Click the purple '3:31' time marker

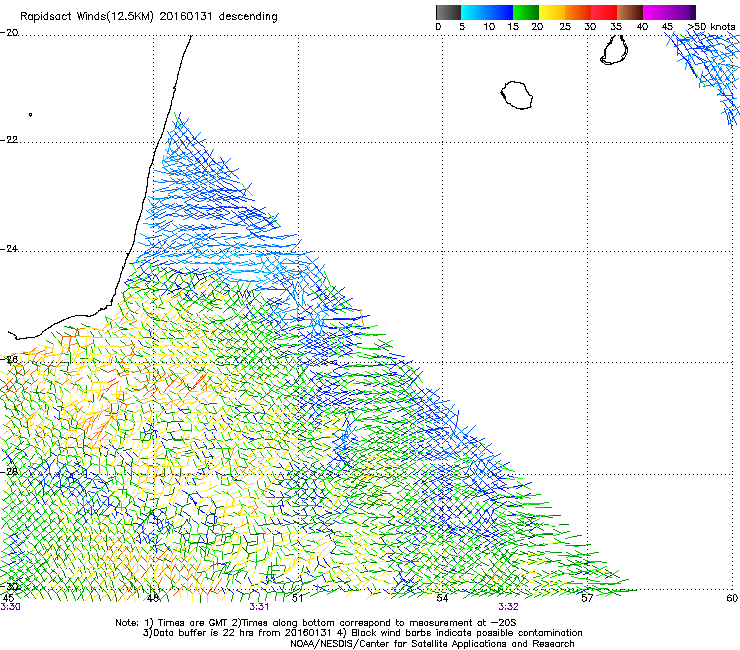click(259, 607)
